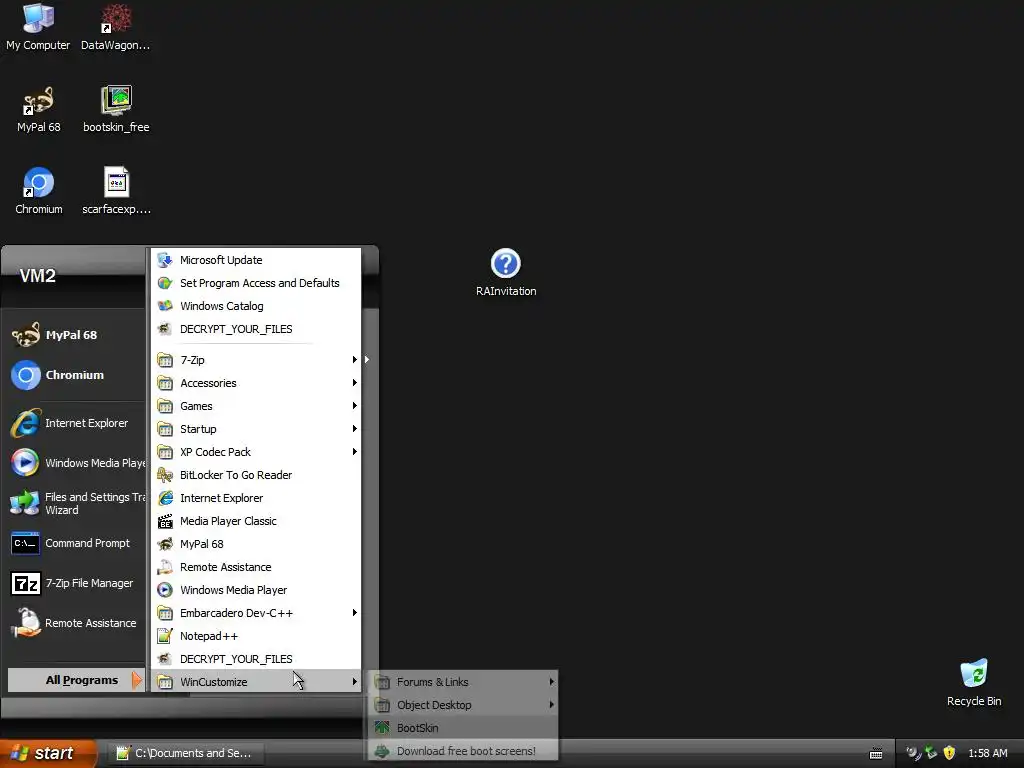The height and width of the screenshot is (768, 1024).
Task: Expand the Startup folder
Action: tap(256, 429)
